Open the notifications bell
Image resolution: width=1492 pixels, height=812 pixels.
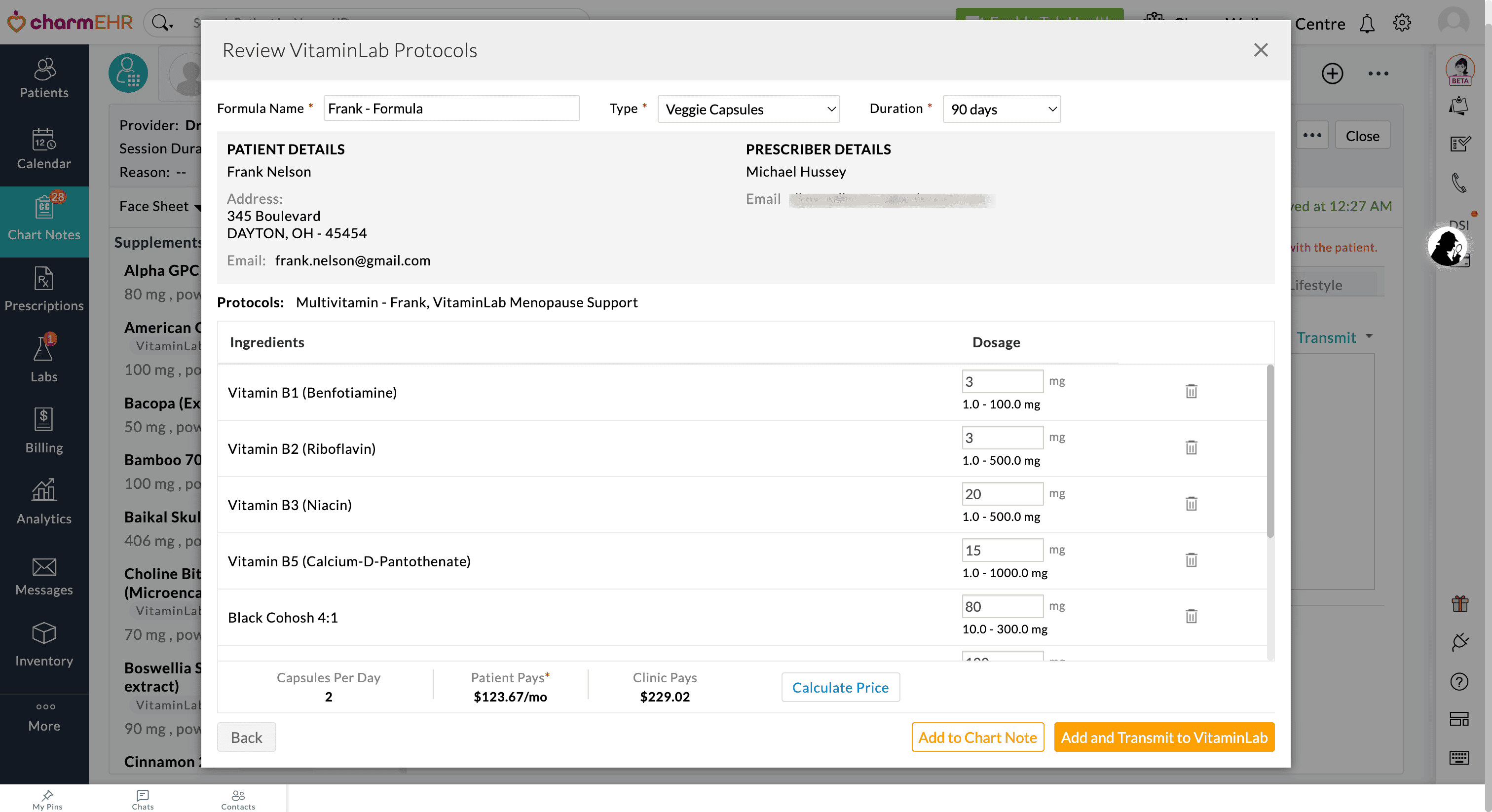click(x=1367, y=23)
